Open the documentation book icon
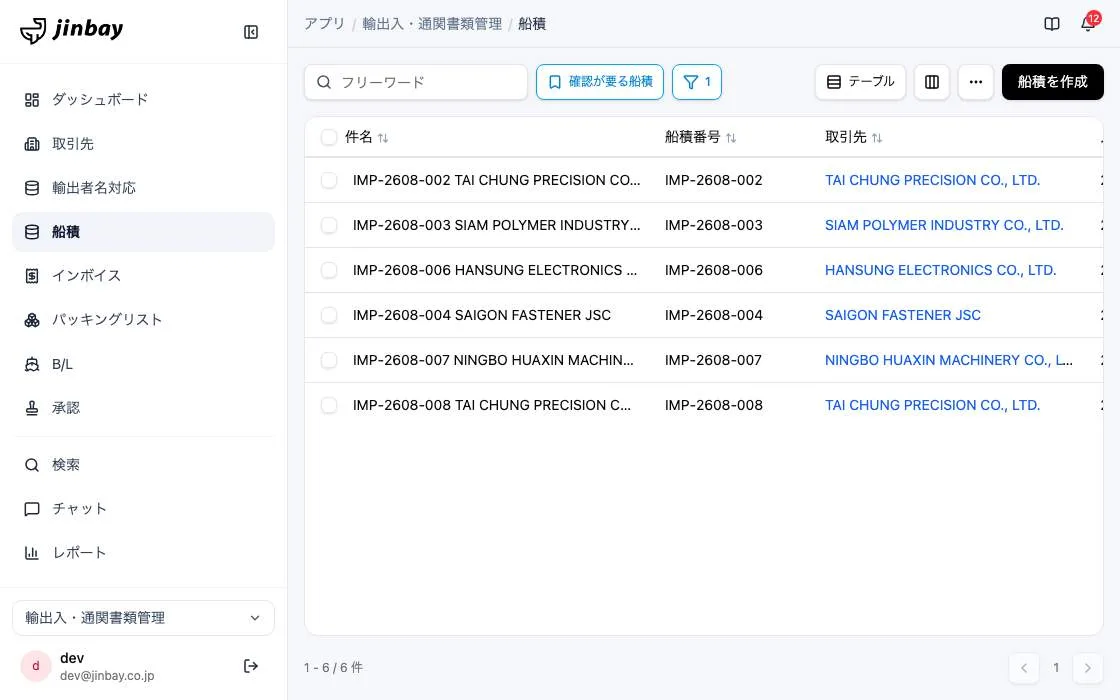Viewport: 1120px width, 700px height. [1051, 24]
